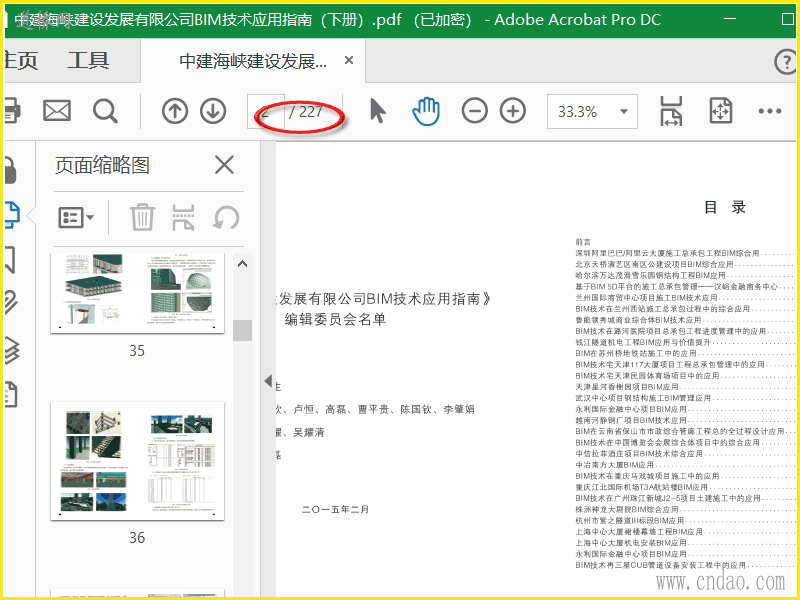The image size is (800, 600).
Task: Zoom out with minus button
Action: click(474, 111)
